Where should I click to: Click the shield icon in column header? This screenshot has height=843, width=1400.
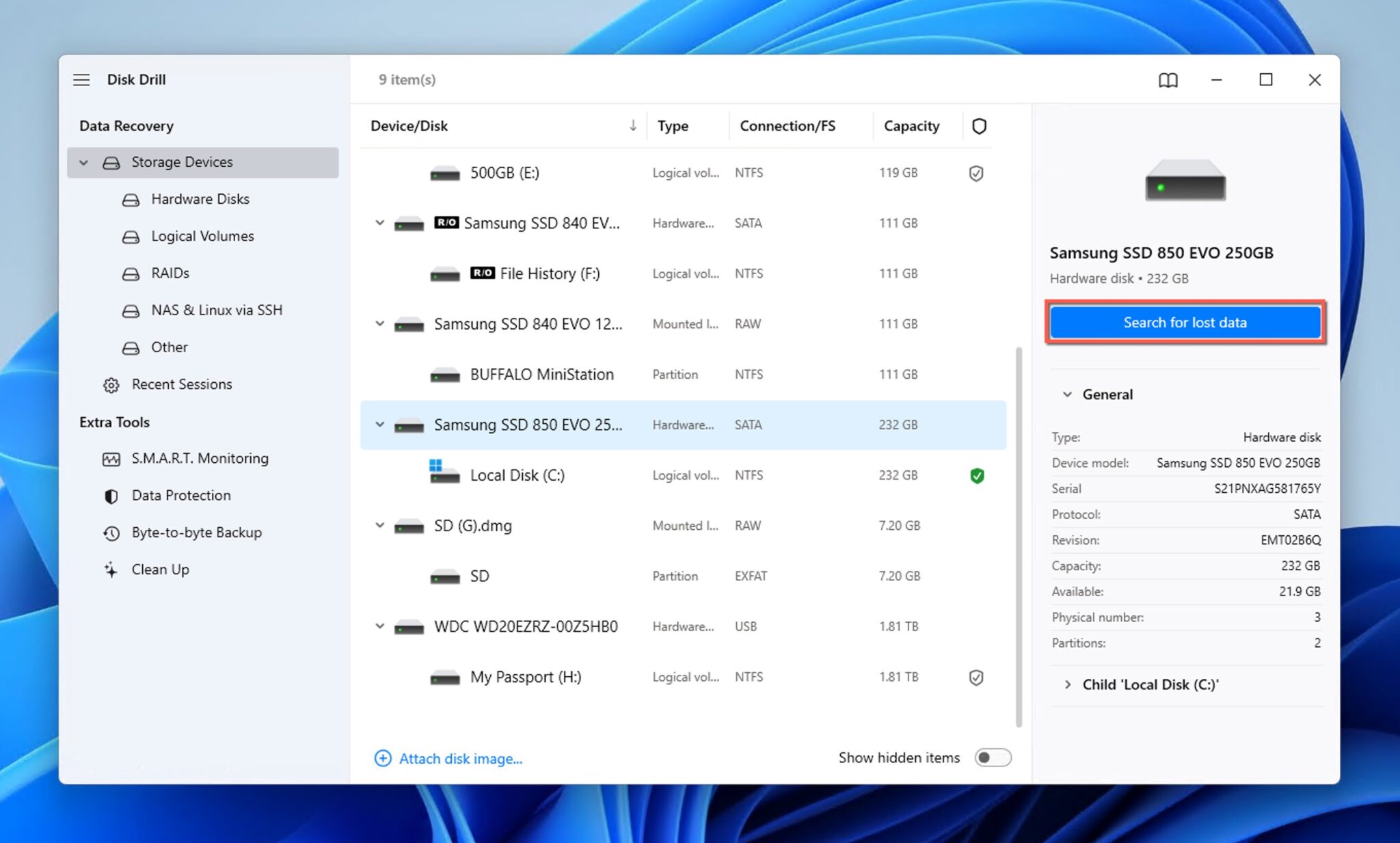click(979, 126)
